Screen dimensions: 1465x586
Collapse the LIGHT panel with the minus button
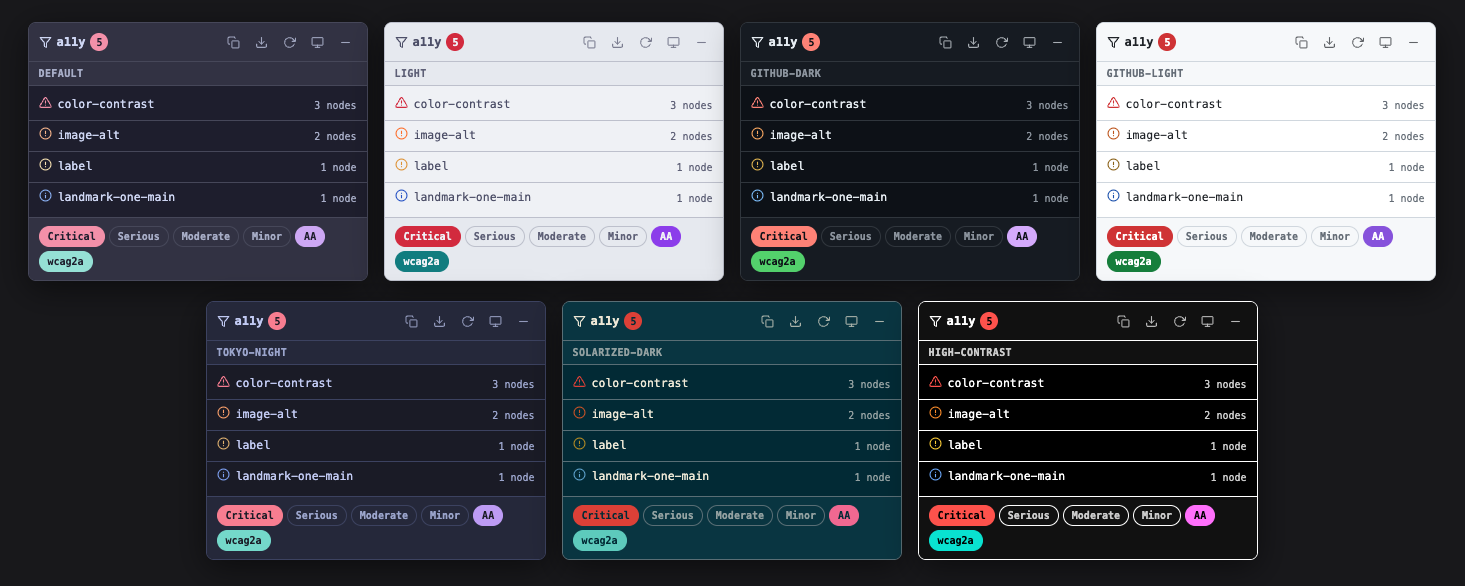pyautogui.click(x=701, y=42)
